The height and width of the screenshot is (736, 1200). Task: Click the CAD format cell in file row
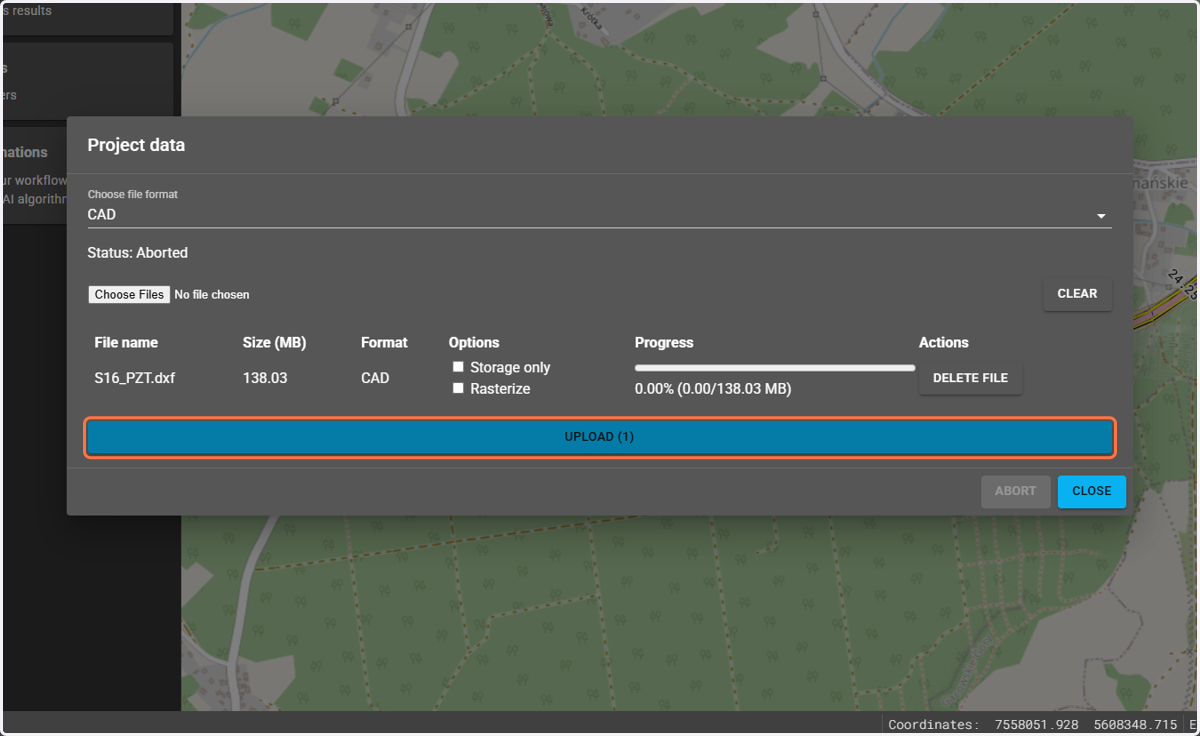tap(375, 378)
